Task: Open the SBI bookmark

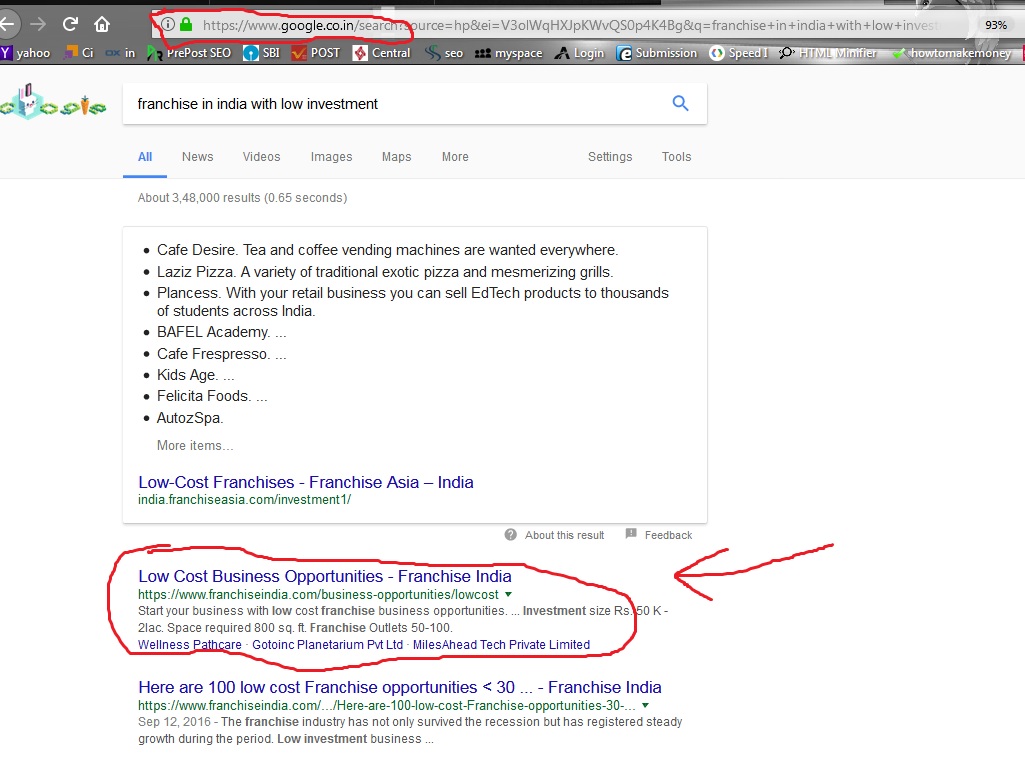Action: 261,52
